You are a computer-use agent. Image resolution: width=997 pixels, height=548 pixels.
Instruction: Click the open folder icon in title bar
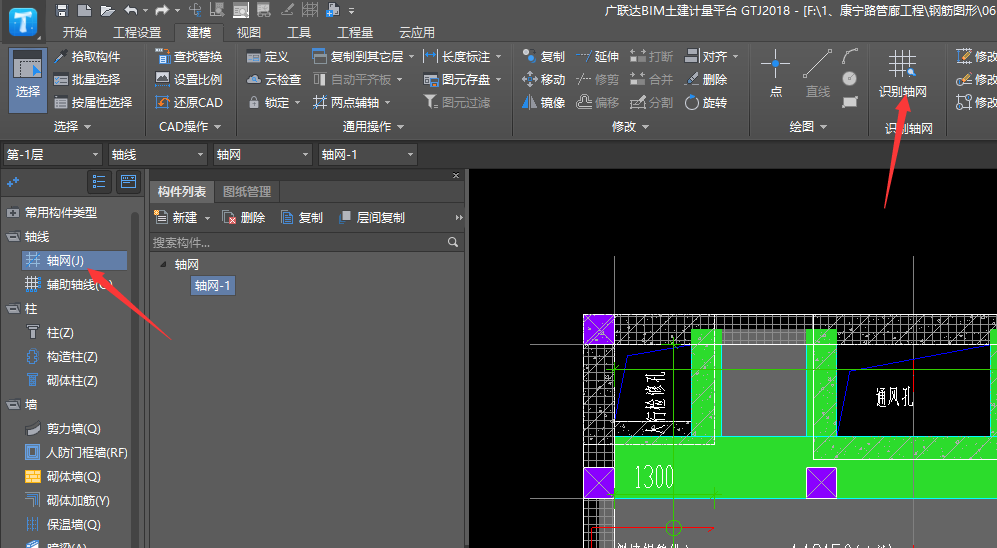(x=107, y=10)
